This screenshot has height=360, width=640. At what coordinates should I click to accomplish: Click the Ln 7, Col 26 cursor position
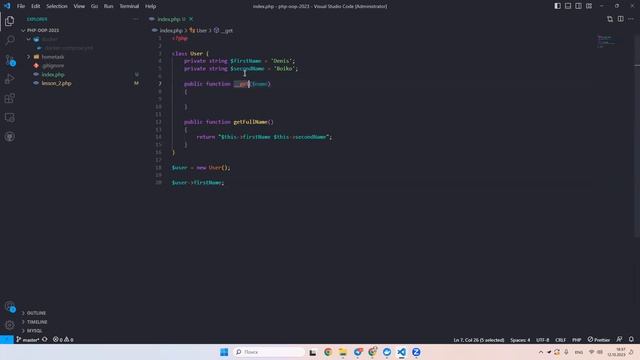click(479, 340)
